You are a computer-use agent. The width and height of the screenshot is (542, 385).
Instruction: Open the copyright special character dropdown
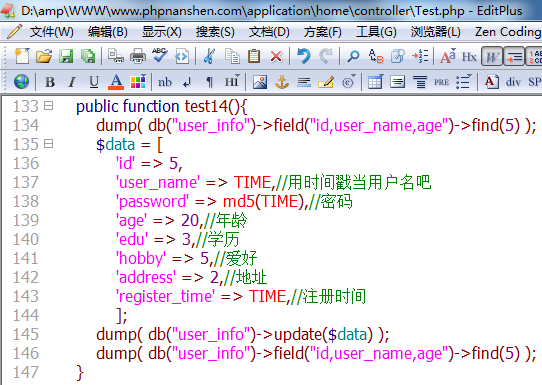pos(348,82)
